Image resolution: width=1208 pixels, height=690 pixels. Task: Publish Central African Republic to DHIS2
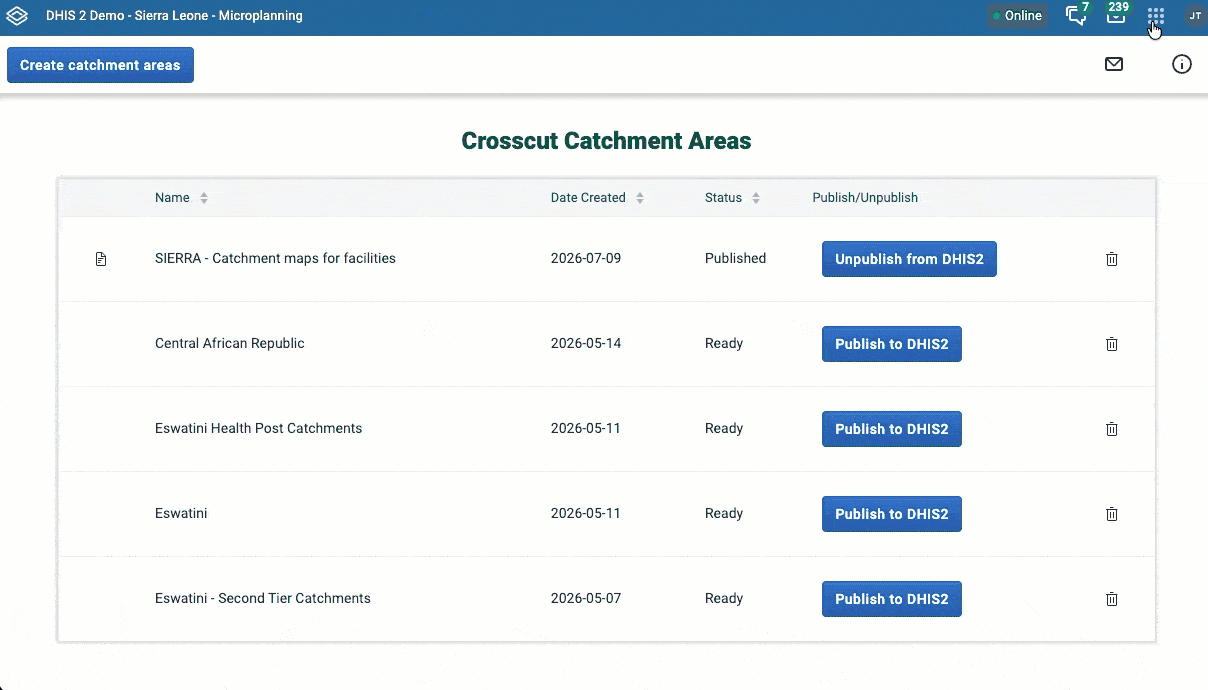[x=892, y=344]
